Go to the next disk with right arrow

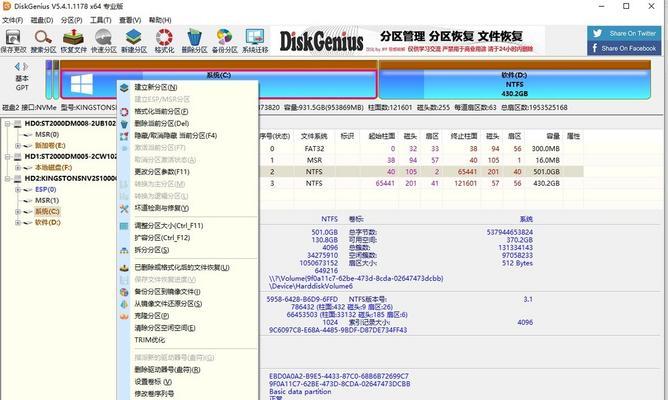[26, 66]
